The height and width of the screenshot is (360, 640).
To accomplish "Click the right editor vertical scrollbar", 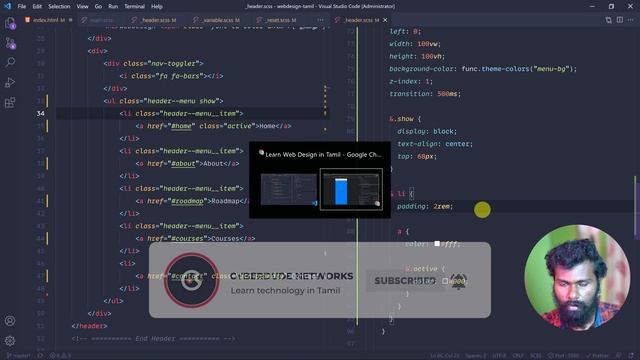I will [635, 206].
